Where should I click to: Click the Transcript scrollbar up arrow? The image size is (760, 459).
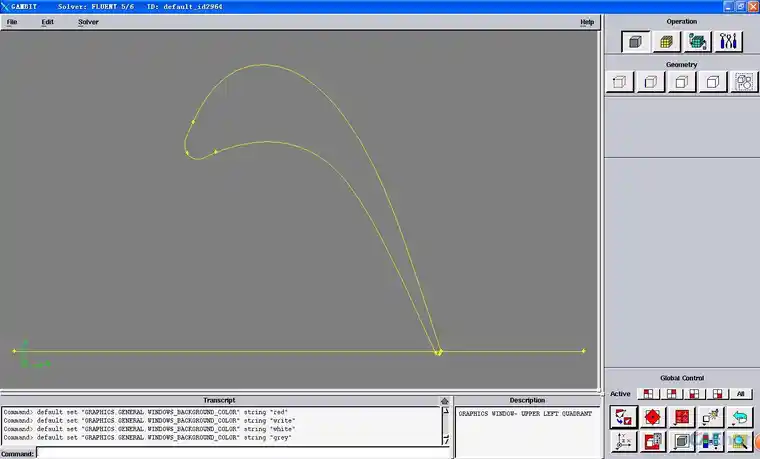446,411
